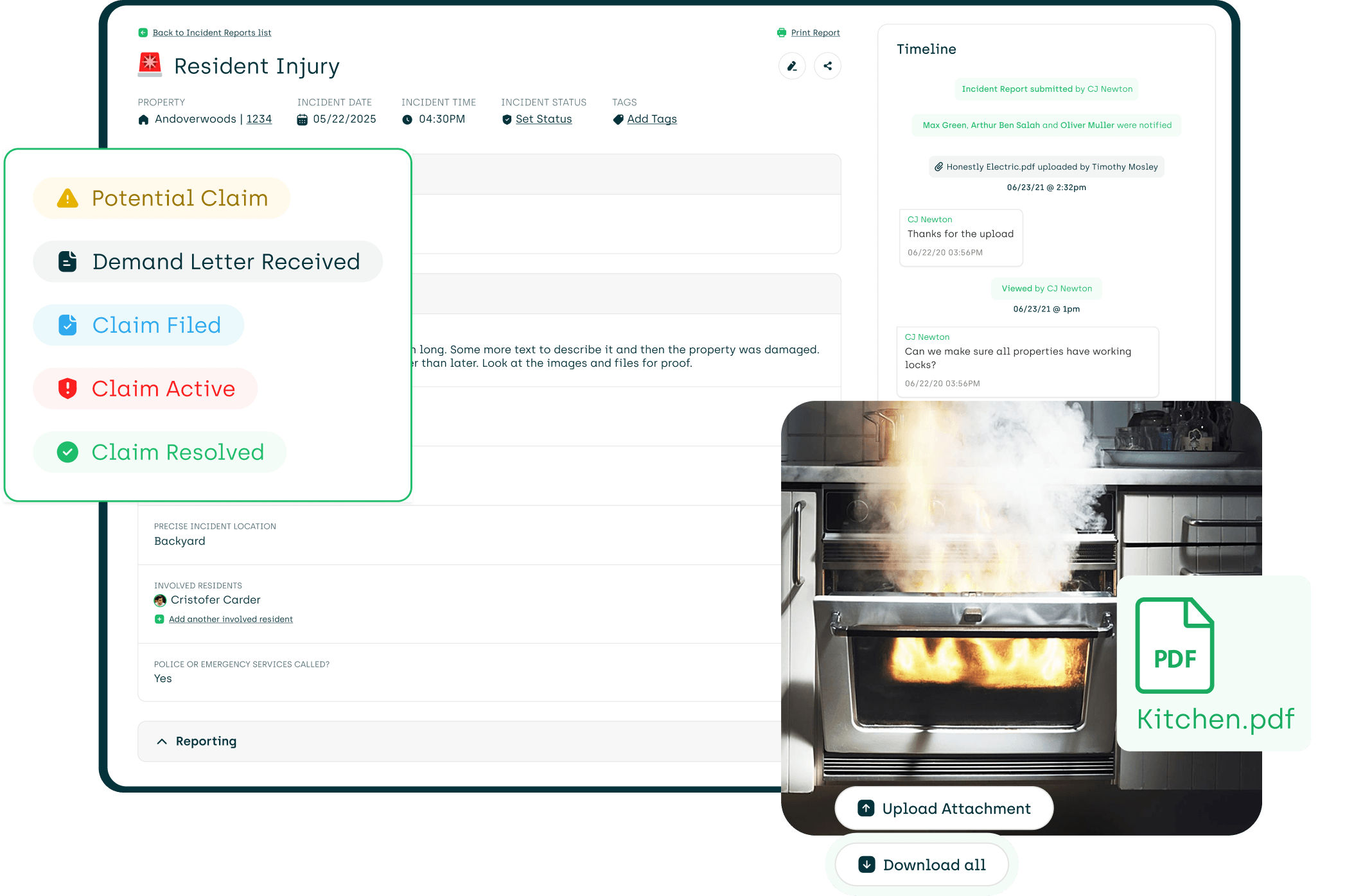The image size is (1354, 896).
Task: Click the Kitchen.pdf file icon
Action: 1174,645
